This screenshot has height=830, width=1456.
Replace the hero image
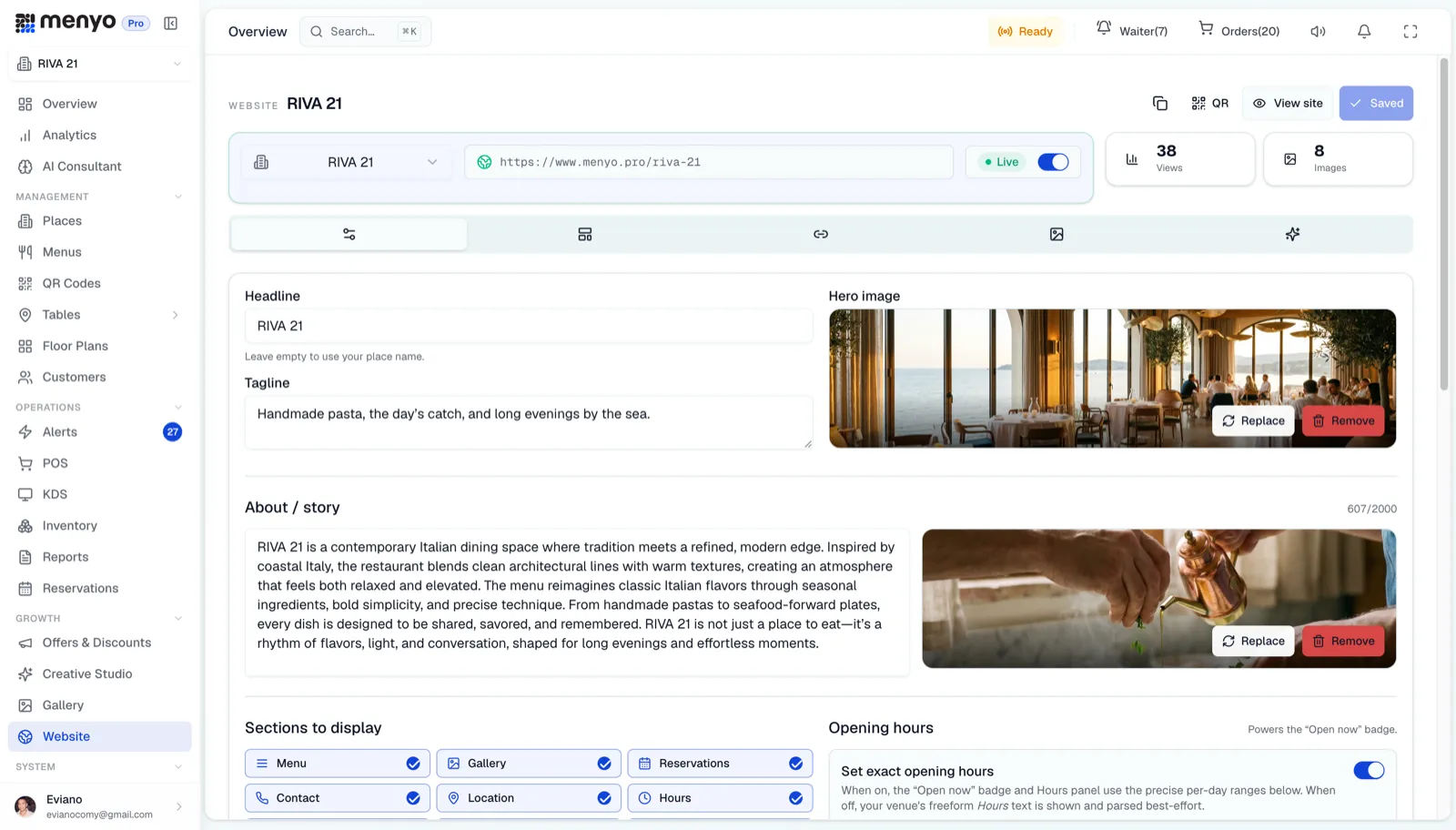tap(1253, 421)
